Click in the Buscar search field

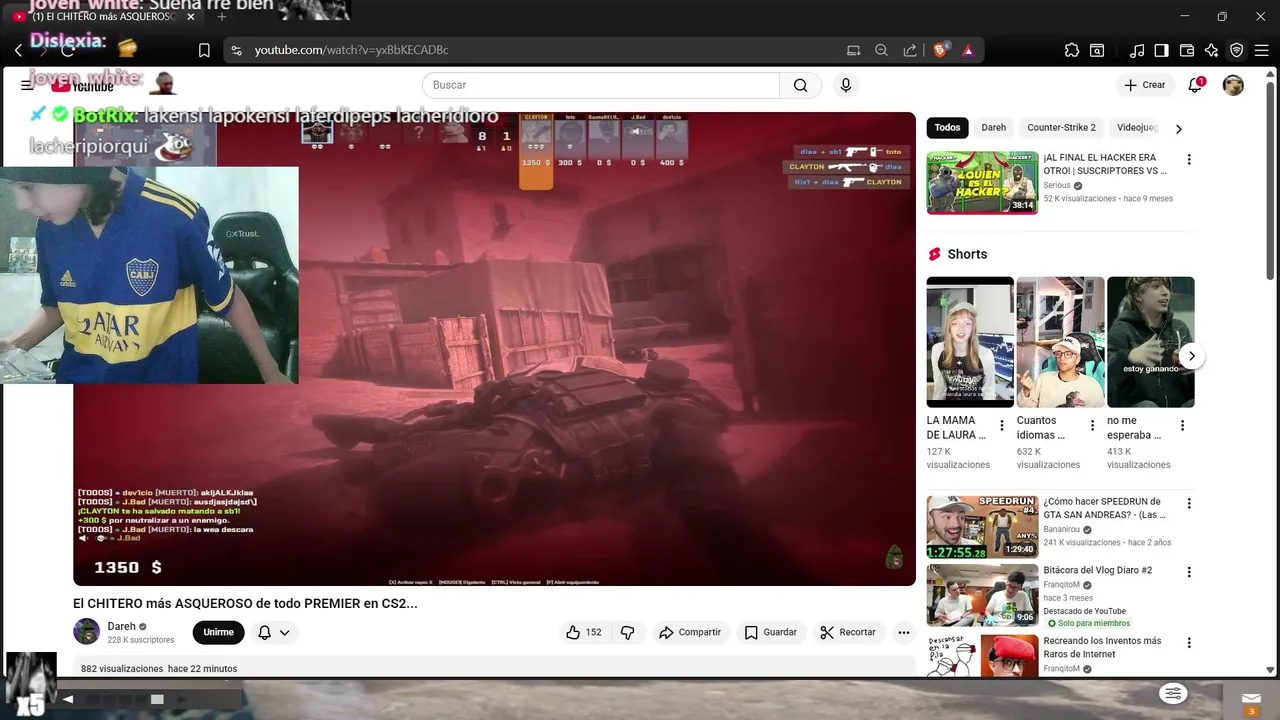601,85
